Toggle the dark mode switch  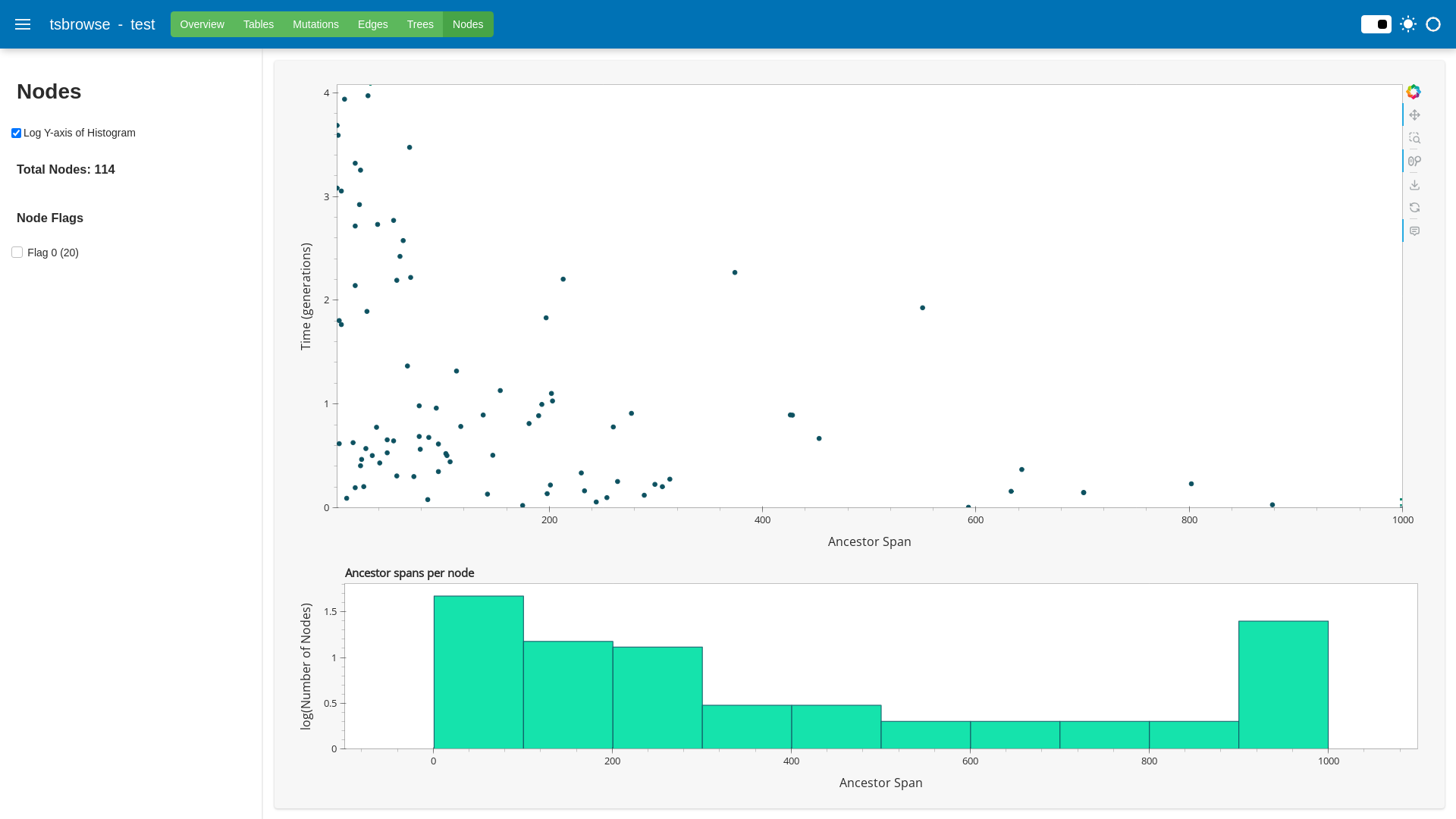tap(1376, 24)
